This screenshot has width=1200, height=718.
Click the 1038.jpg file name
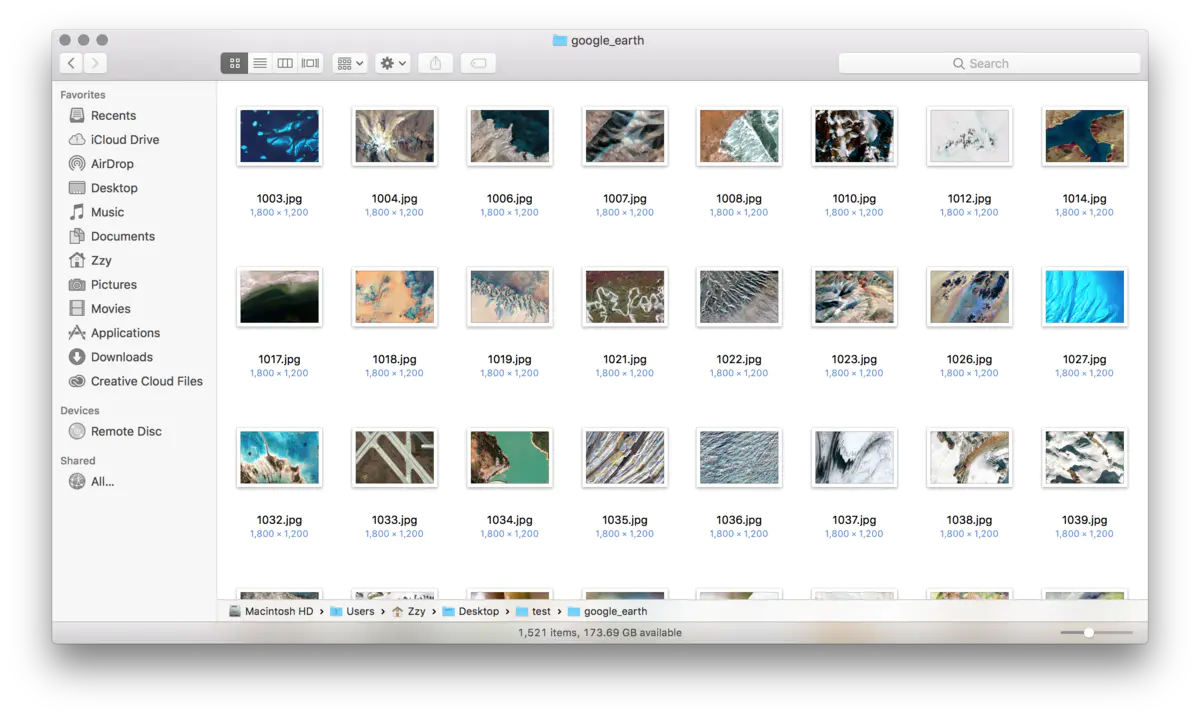point(969,520)
